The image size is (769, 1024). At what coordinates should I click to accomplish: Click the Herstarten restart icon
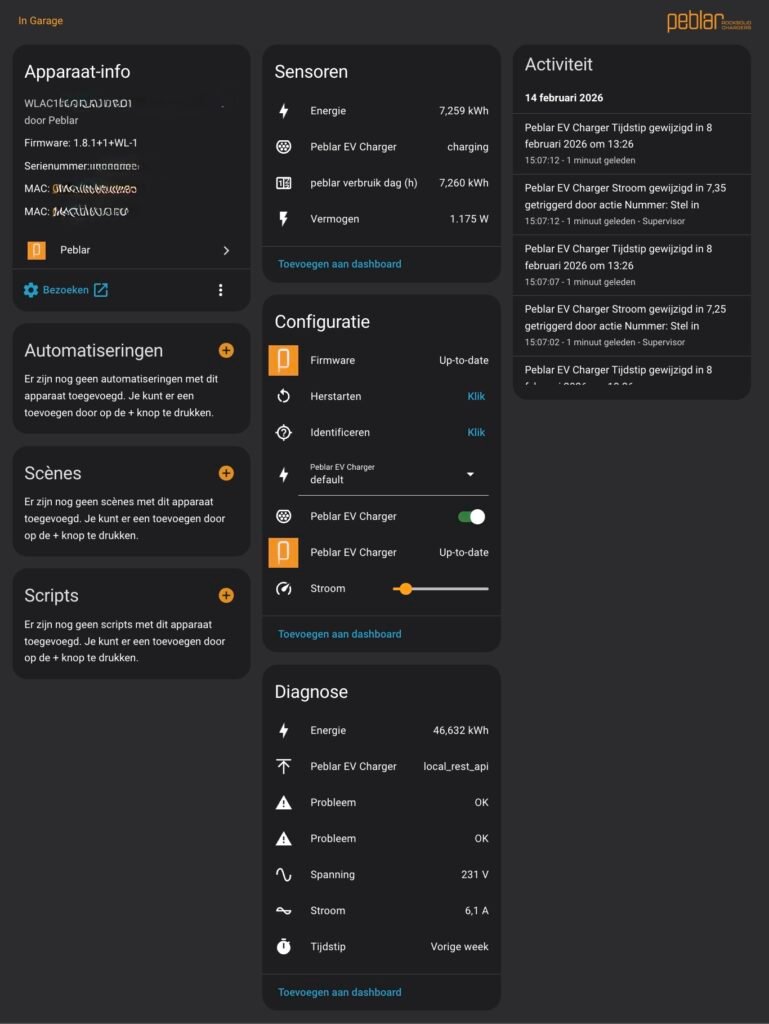[x=284, y=396]
